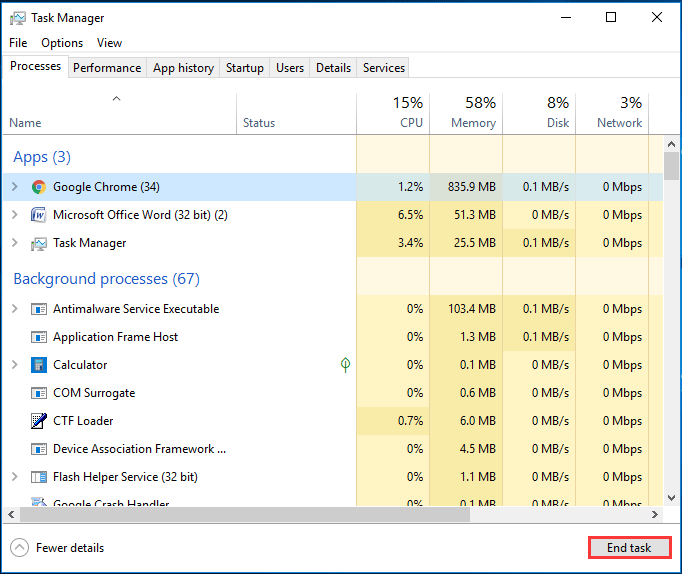This screenshot has height=574, width=682.
Task: Switch to the Performance tab
Action: click(x=107, y=68)
